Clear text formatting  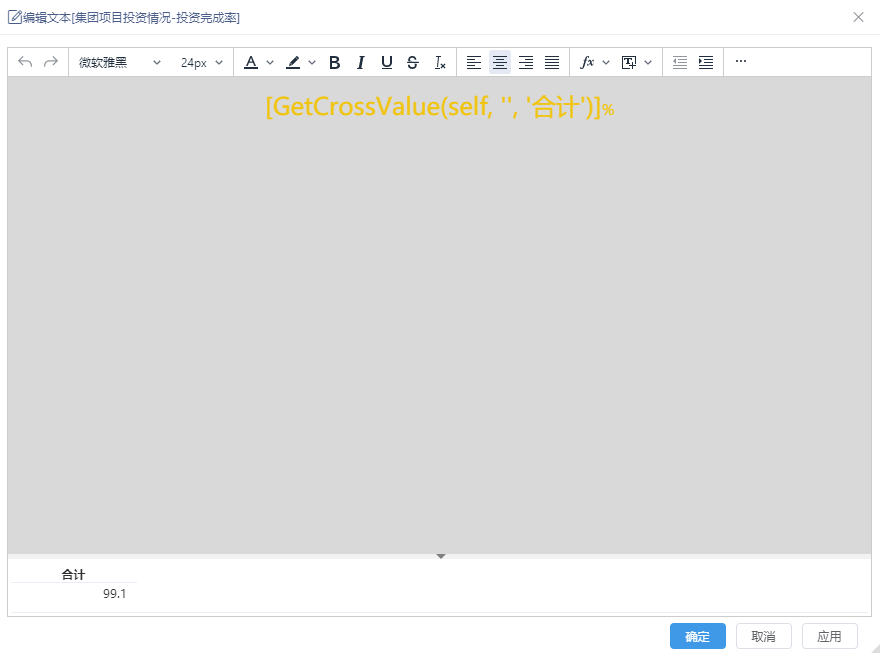point(440,62)
